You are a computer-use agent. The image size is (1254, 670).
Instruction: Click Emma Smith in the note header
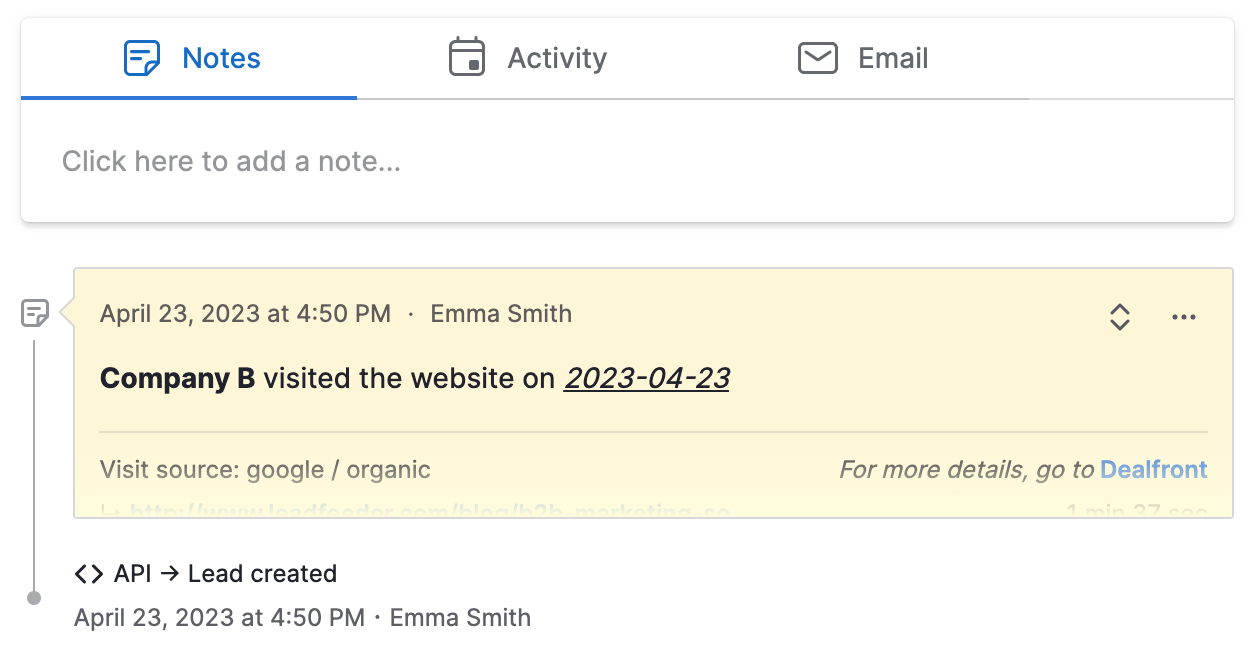pyautogui.click(x=501, y=314)
